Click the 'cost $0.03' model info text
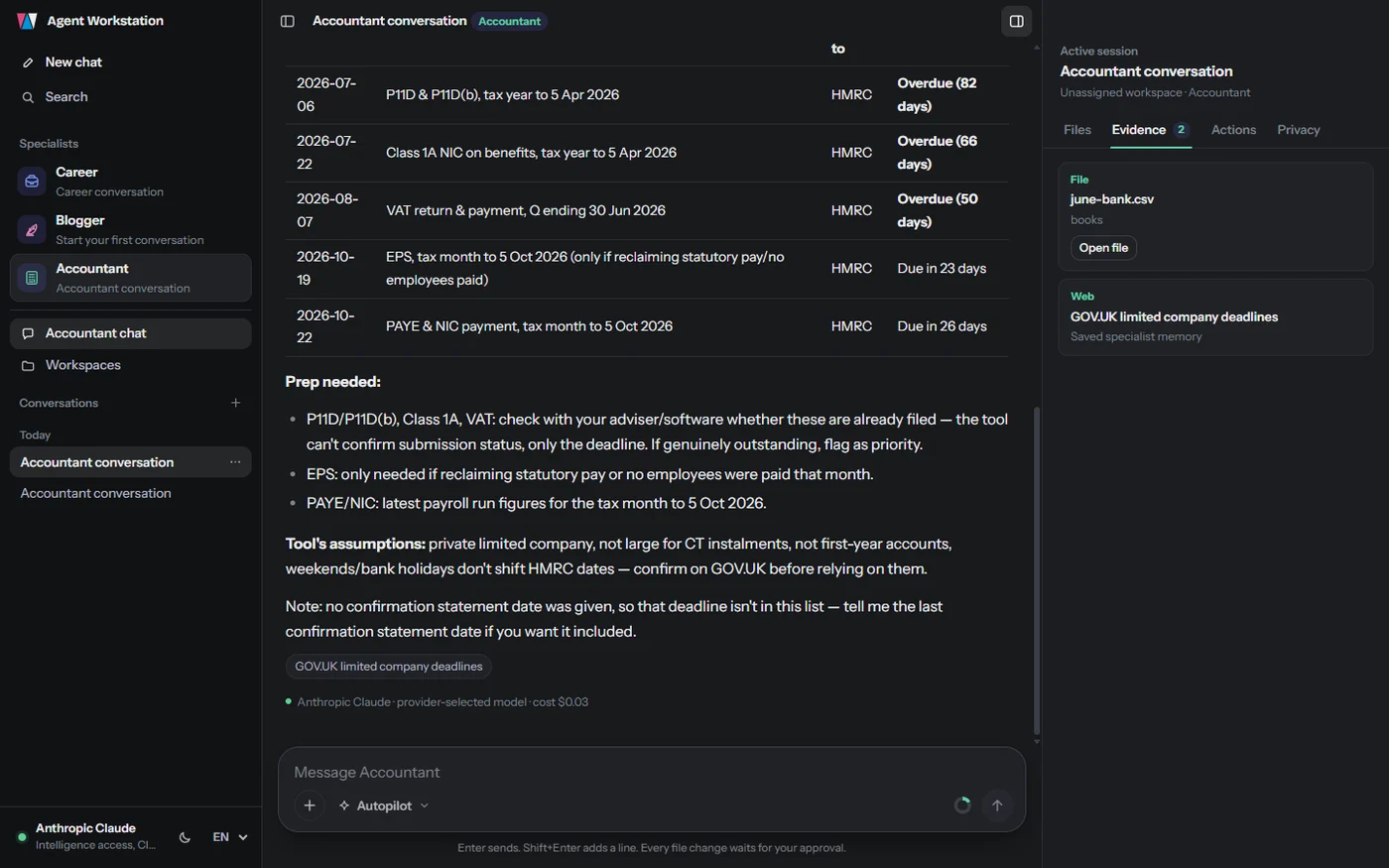The image size is (1389, 868). click(x=561, y=702)
